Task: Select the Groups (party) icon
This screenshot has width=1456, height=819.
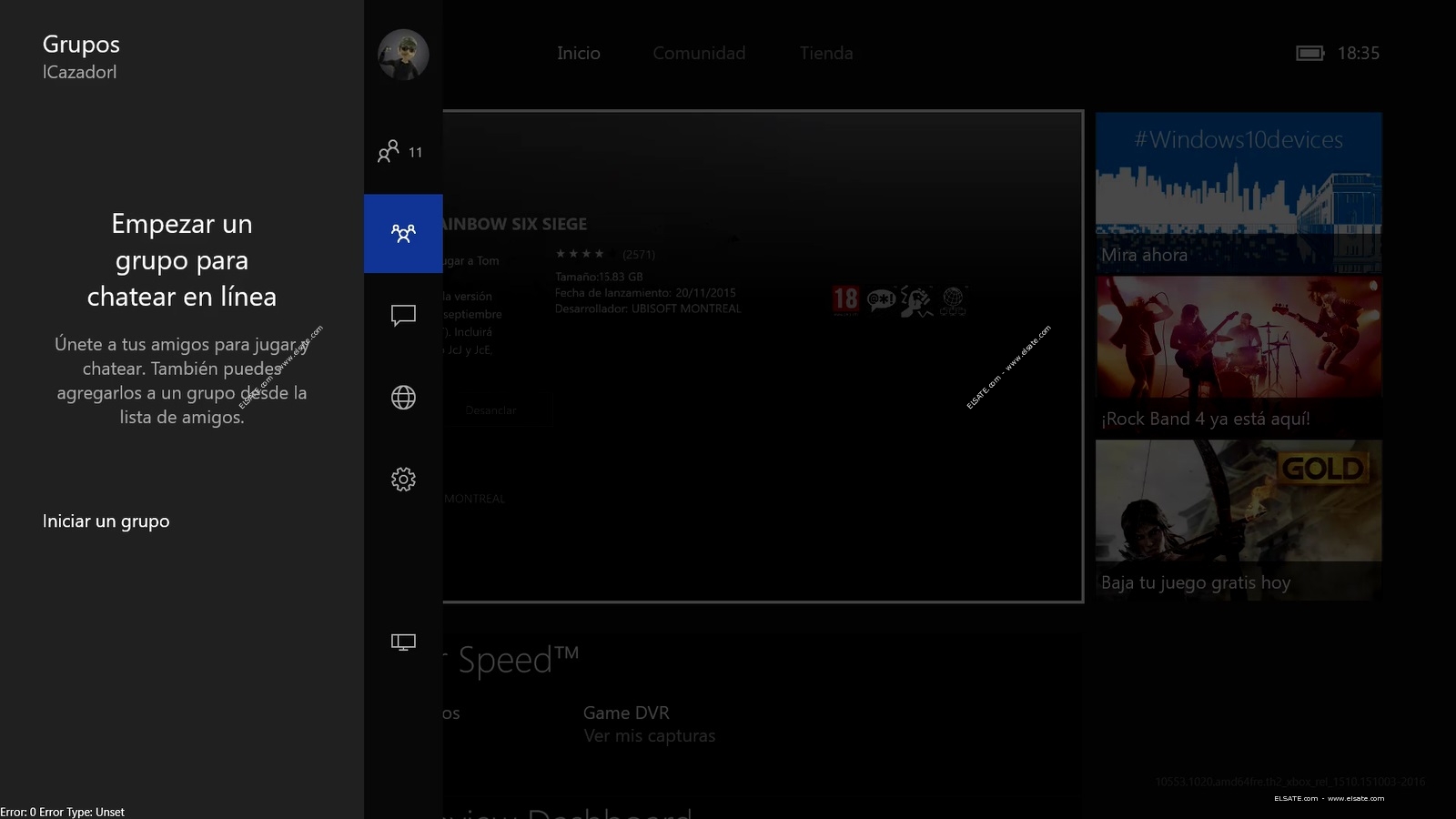Action: point(403,233)
